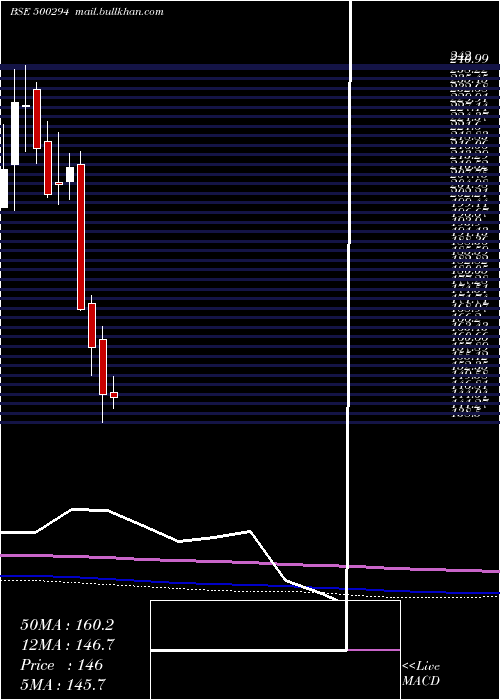Click the BSE 500294 ticker label
The image size is (500, 700).
point(39,12)
